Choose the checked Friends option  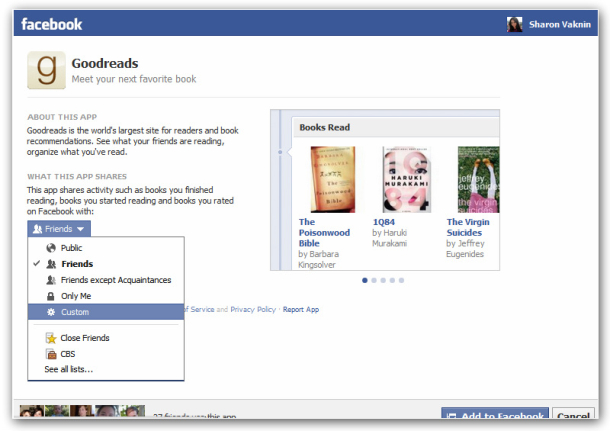[x=106, y=264]
